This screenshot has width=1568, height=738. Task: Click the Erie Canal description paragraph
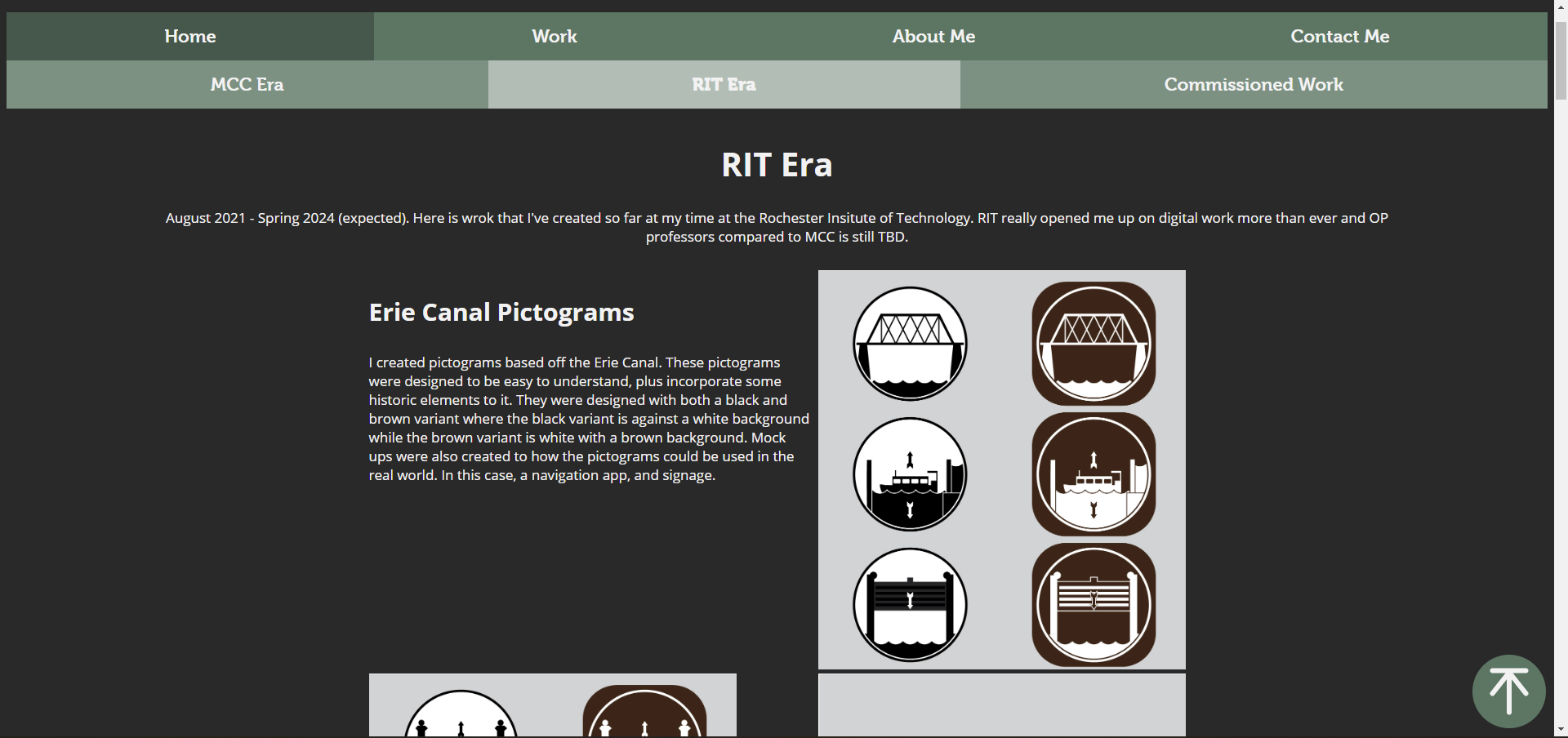tap(589, 419)
